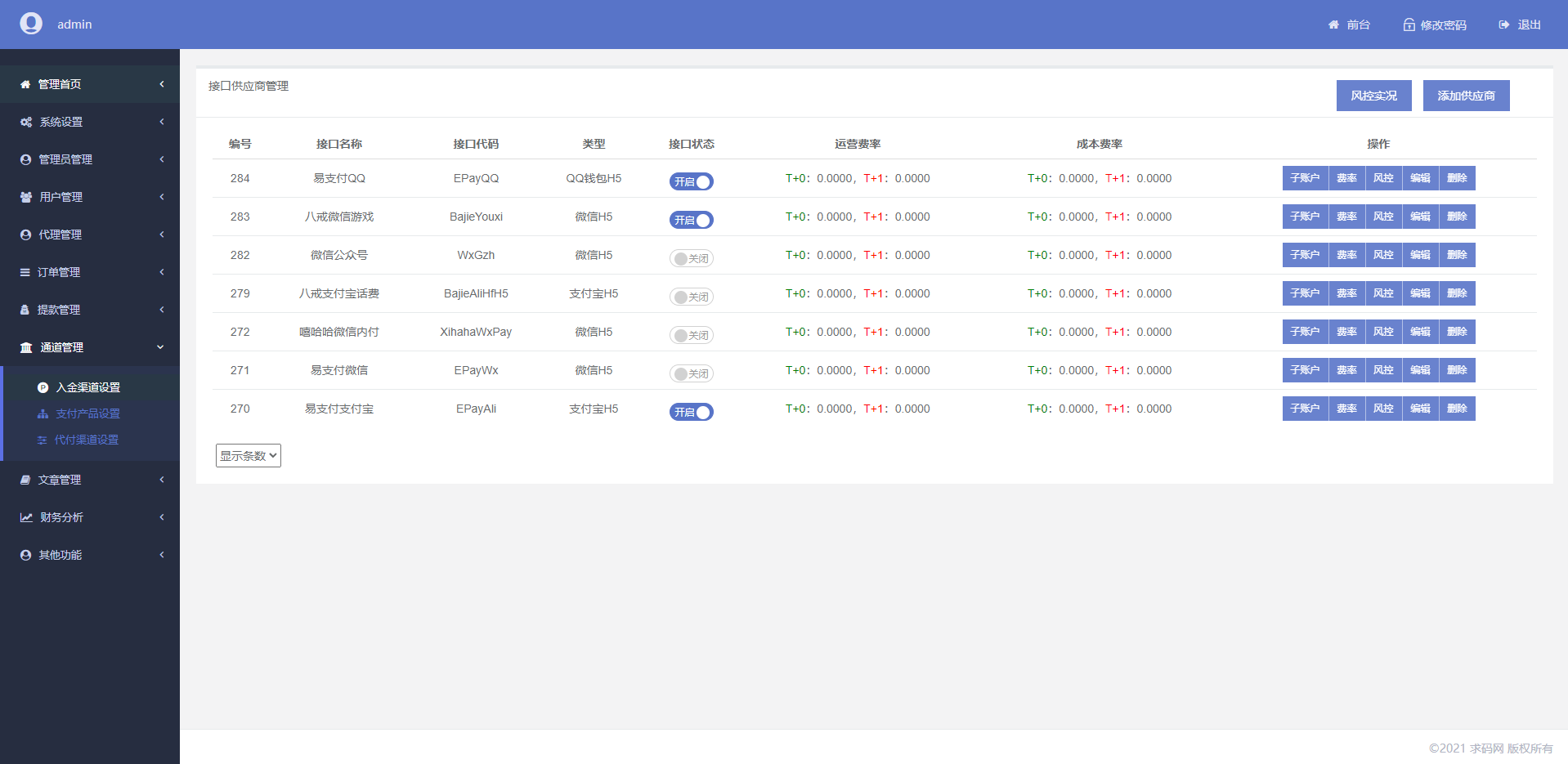Screen dimensions: 1568x764
Task: Click the 接口名称 column header
Action: click(339, 144)
